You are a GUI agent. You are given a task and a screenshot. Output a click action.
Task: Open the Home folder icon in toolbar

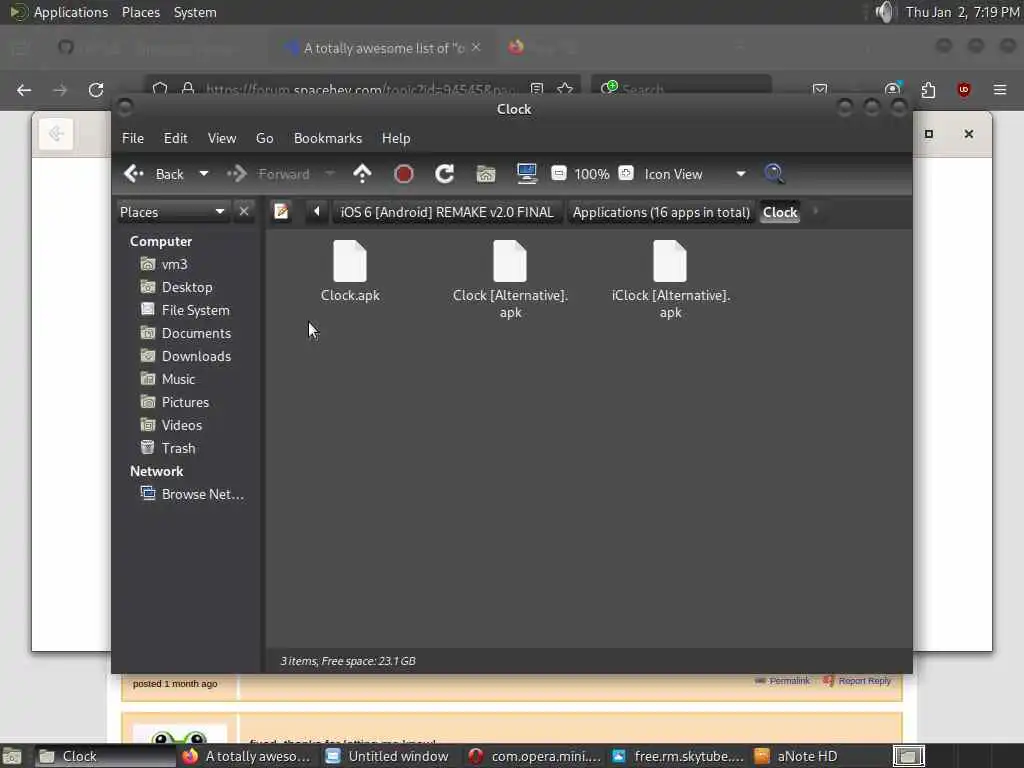click(486, 174)
